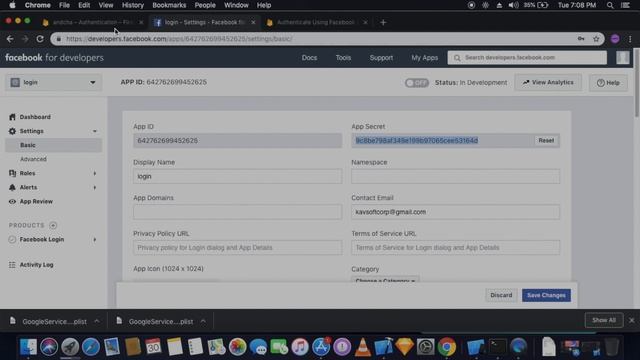Expand the Roles submenu arrow
The image size is (640, 360).
[95, 173]
